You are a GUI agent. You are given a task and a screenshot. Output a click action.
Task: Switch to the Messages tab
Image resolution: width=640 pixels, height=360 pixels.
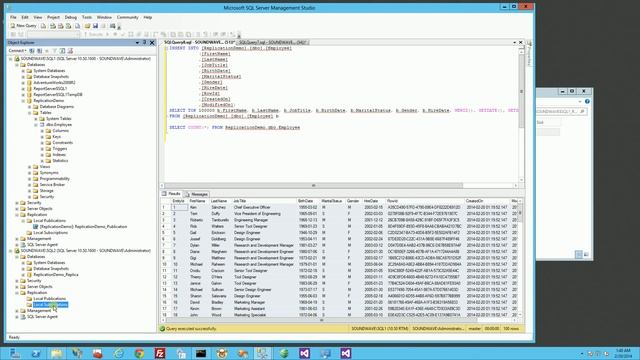(197, 194)
